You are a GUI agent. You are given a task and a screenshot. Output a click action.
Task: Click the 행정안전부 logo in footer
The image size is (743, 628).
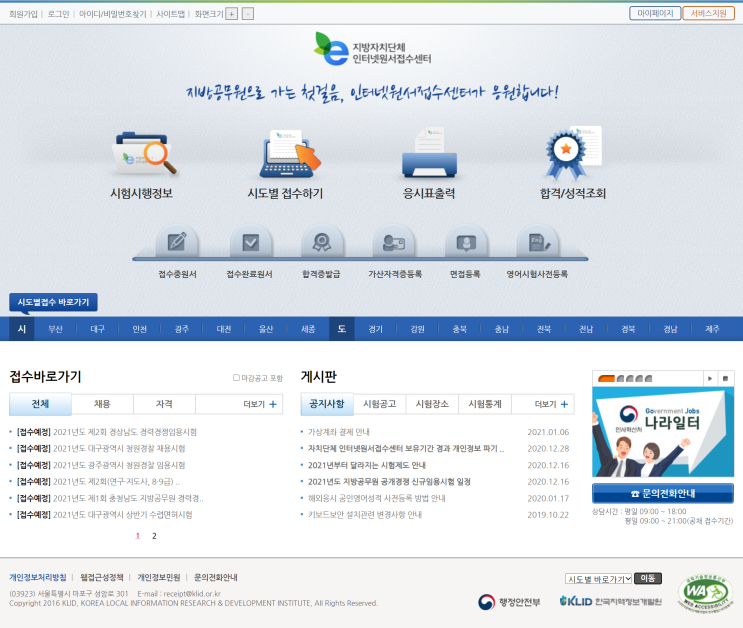point(509,602)
